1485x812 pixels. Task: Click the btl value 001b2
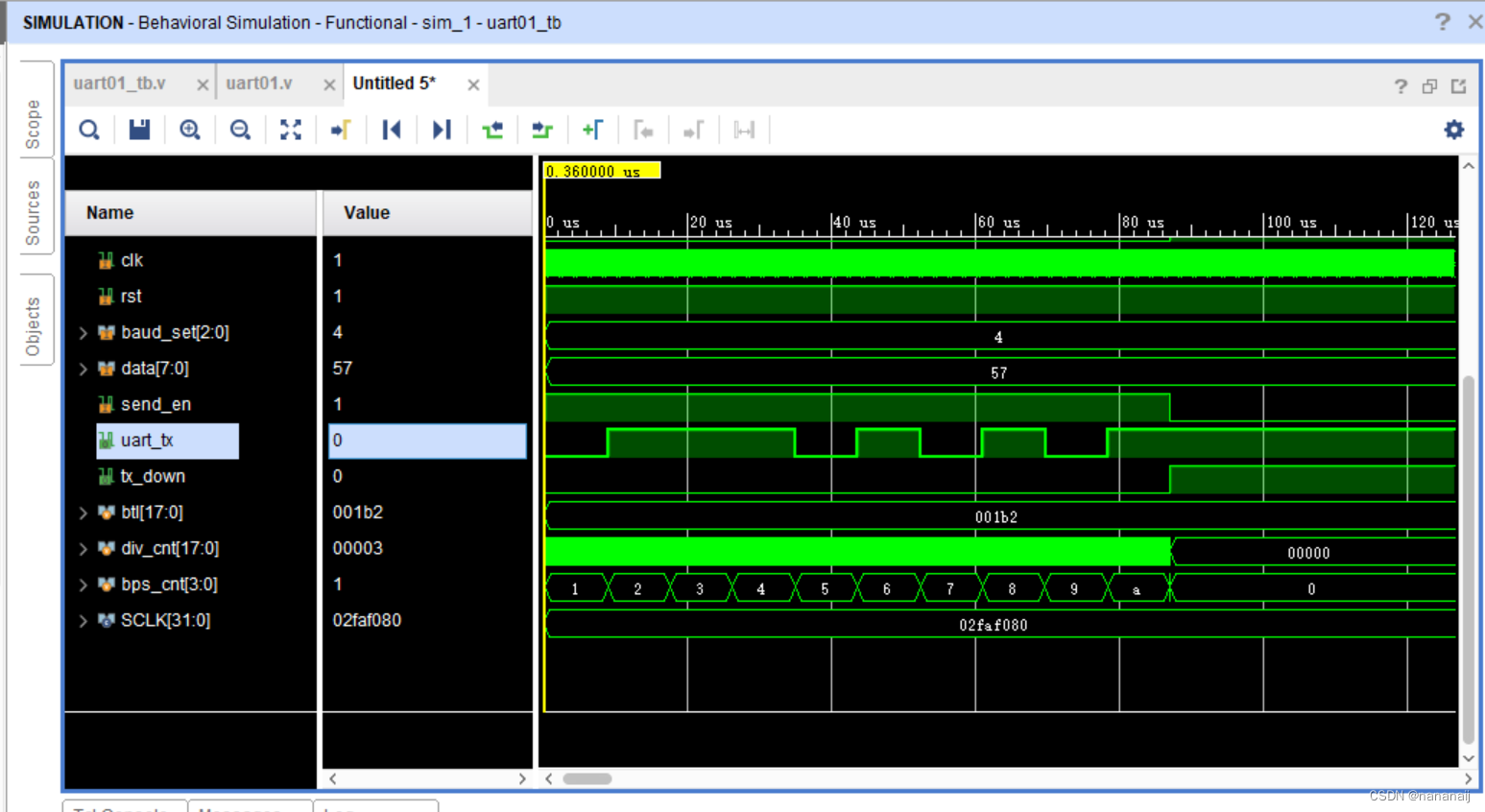[358, 513]
